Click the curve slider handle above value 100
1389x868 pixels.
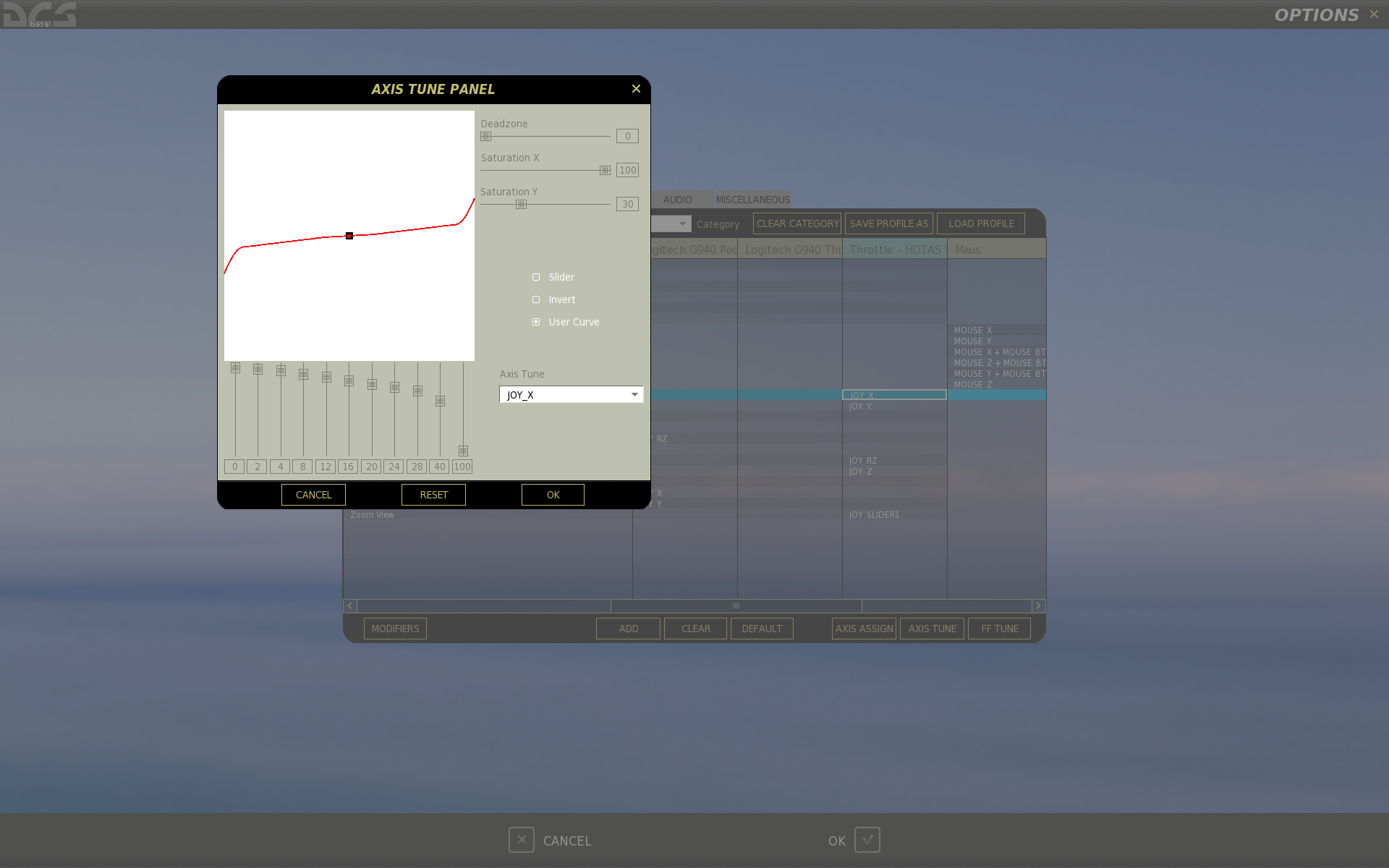click(463, 451)
